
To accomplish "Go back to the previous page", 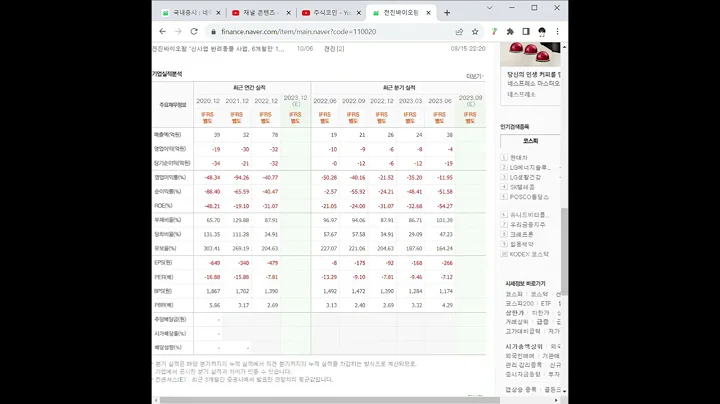I will [163, 32].
